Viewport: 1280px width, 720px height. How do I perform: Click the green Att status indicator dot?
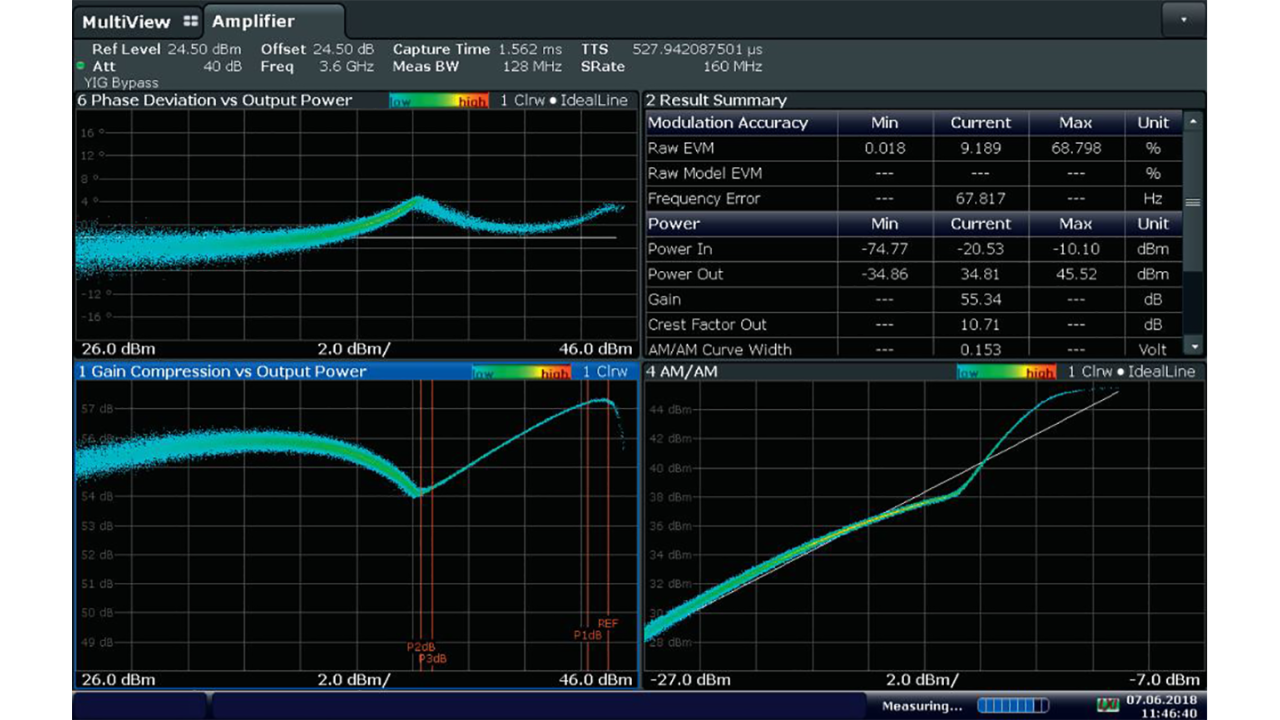pos(80,66)
